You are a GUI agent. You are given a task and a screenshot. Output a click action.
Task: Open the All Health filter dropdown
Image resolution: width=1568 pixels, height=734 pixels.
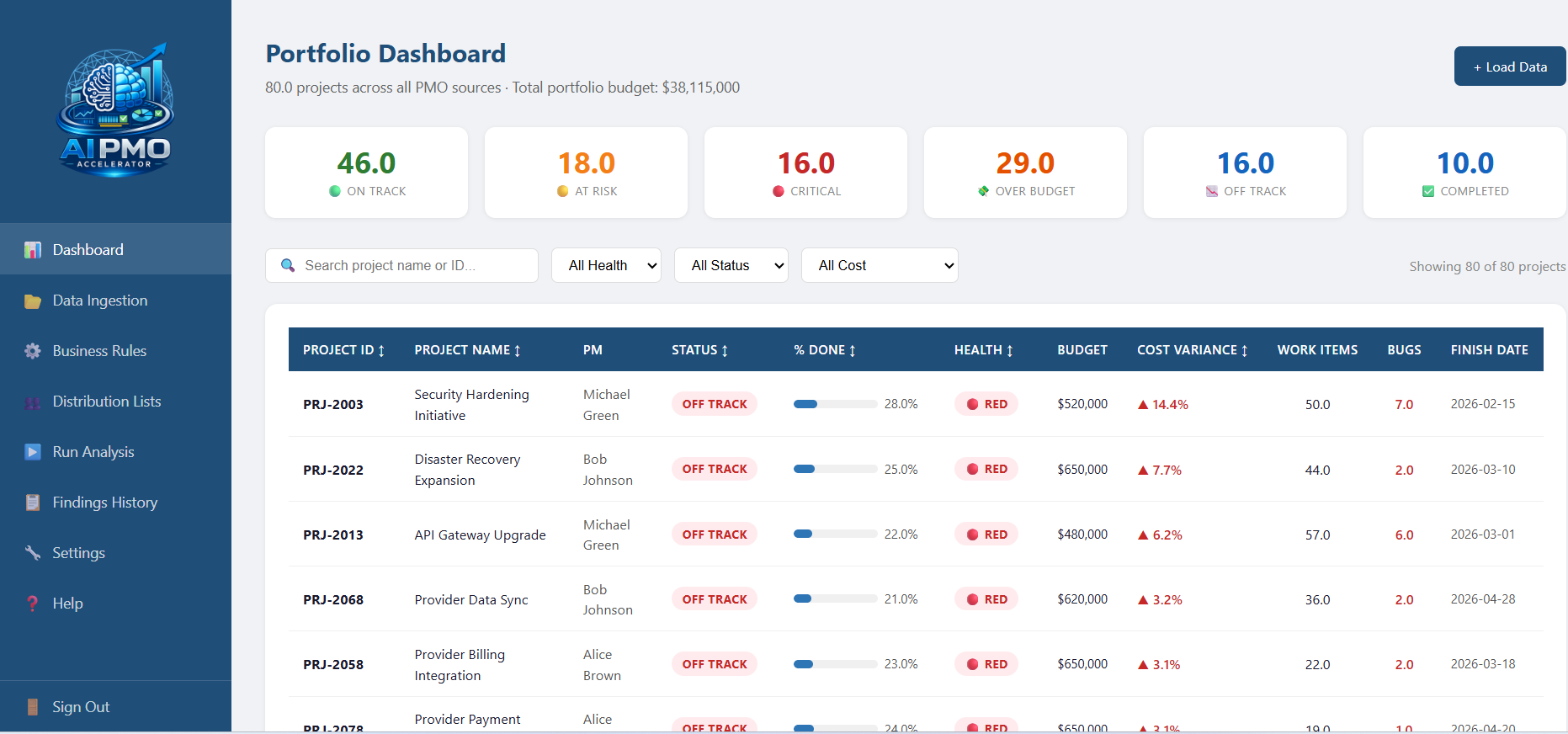pyautogui.click(x=606, y=265)
